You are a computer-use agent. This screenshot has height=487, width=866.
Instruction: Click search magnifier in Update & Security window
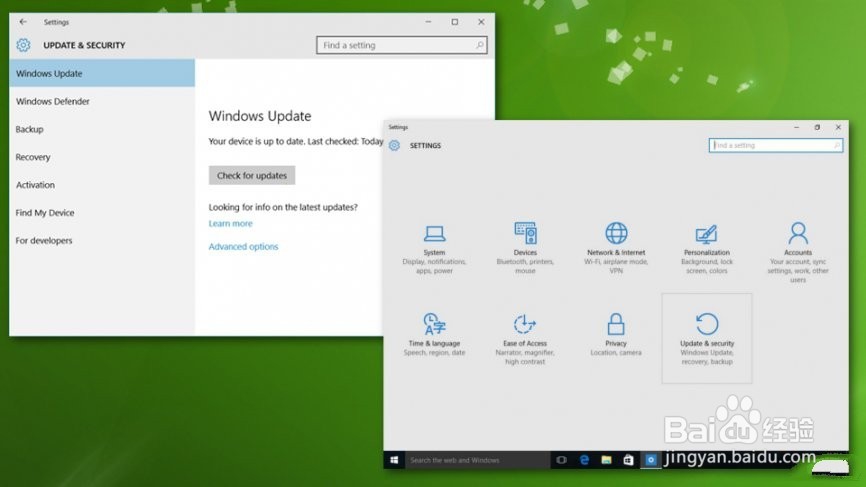click(x=479, y=45)
